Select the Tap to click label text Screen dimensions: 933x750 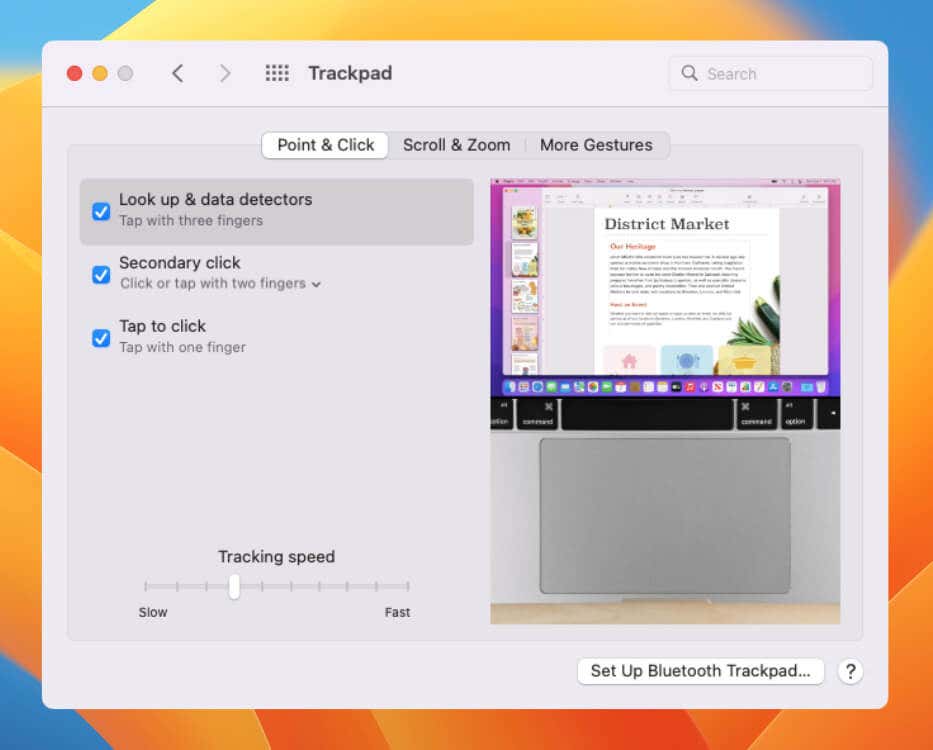[162, 326]
